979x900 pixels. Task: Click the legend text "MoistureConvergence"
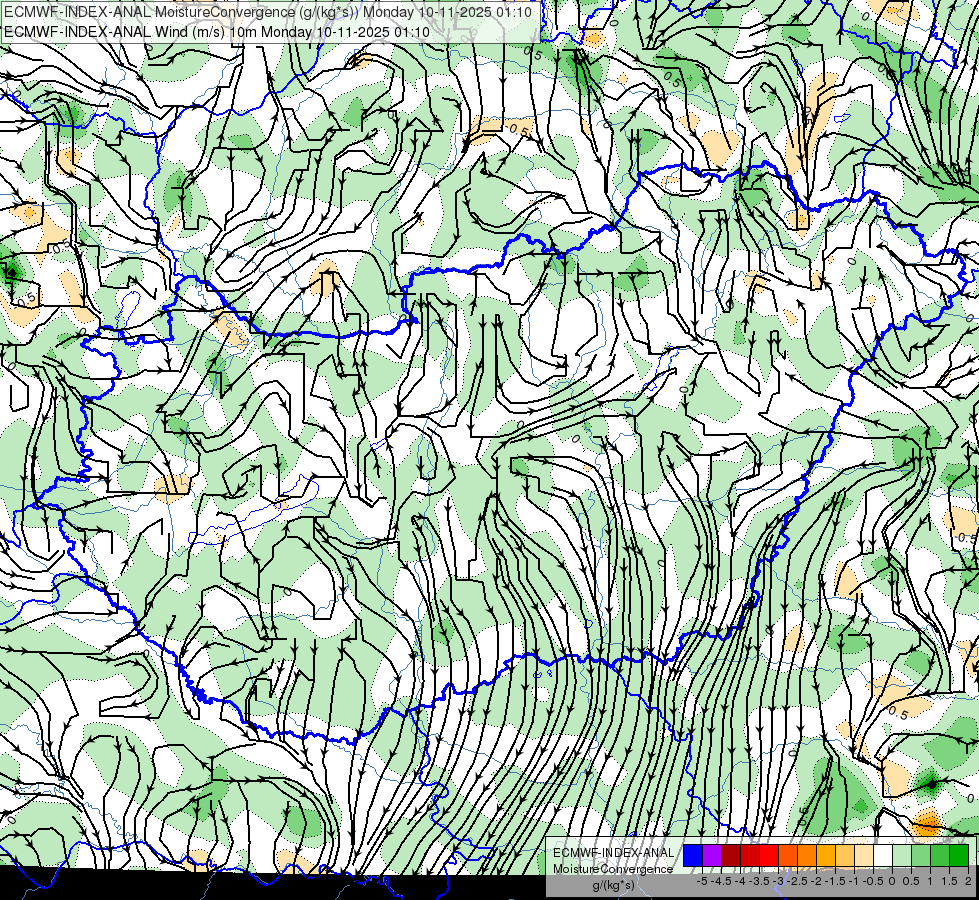(613, 869)
